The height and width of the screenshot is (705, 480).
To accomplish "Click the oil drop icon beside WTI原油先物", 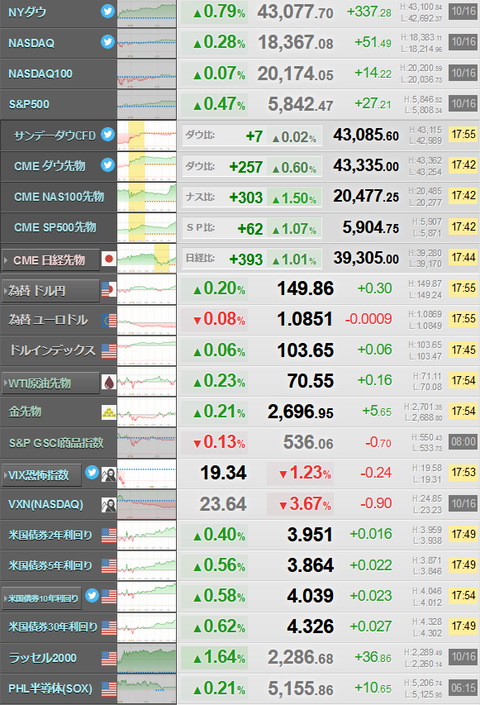I will pyautogui.click(x=109, y=382).
